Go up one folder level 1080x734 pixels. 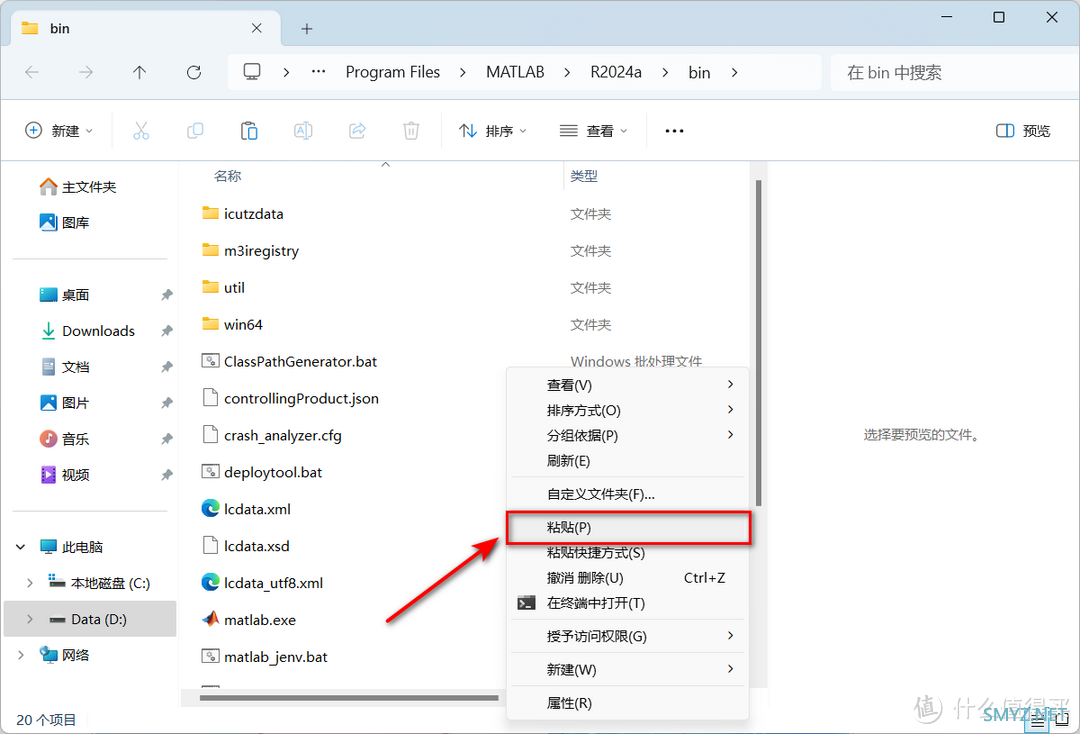(x=139, y=72)
